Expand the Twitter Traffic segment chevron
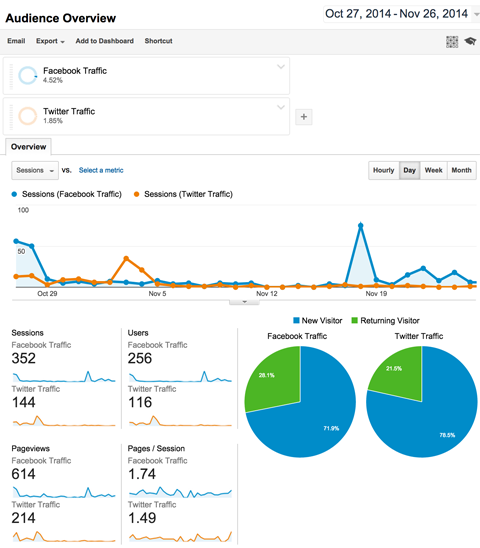Screen dimensions: 480x548 [281, 107]
